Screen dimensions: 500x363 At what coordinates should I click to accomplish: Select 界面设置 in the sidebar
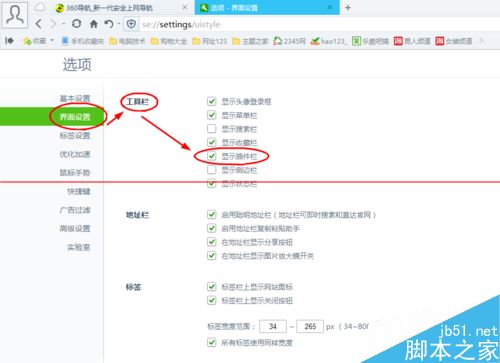click(75, 117)
